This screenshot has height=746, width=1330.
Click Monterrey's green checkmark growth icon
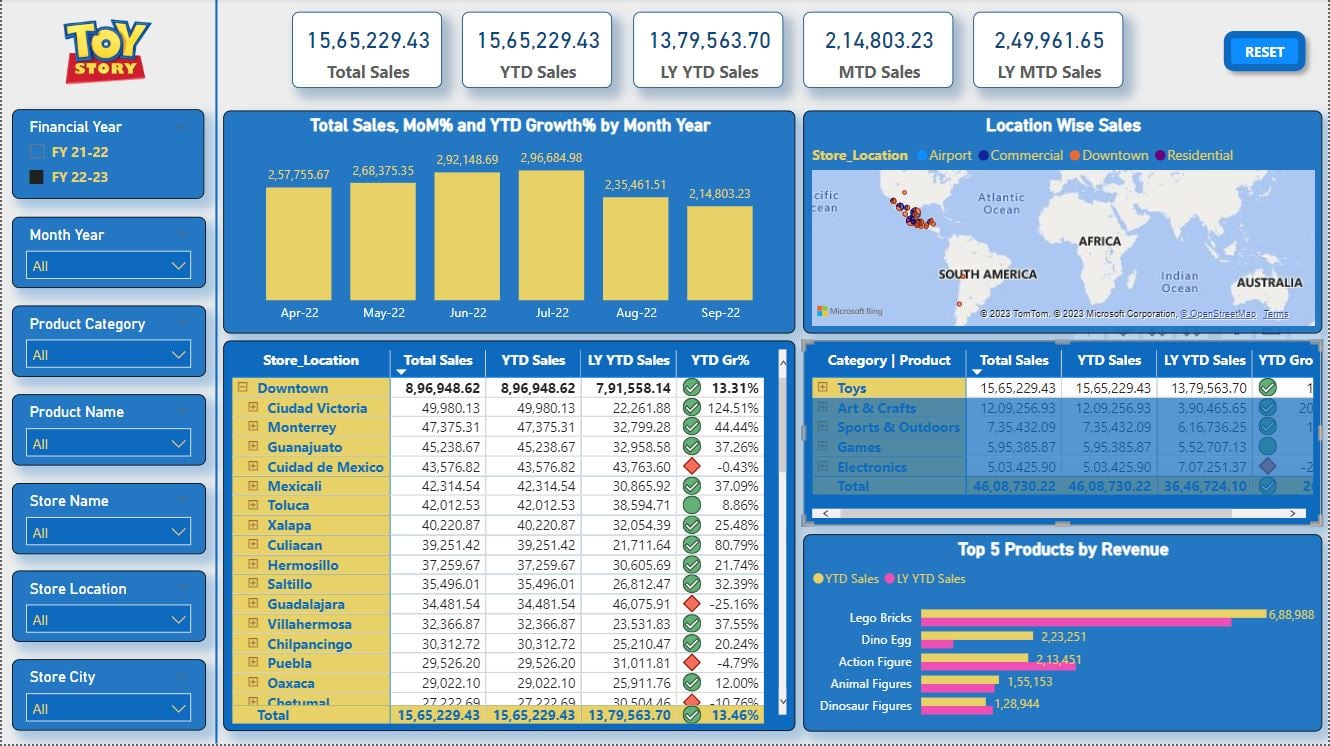[691, 427]
